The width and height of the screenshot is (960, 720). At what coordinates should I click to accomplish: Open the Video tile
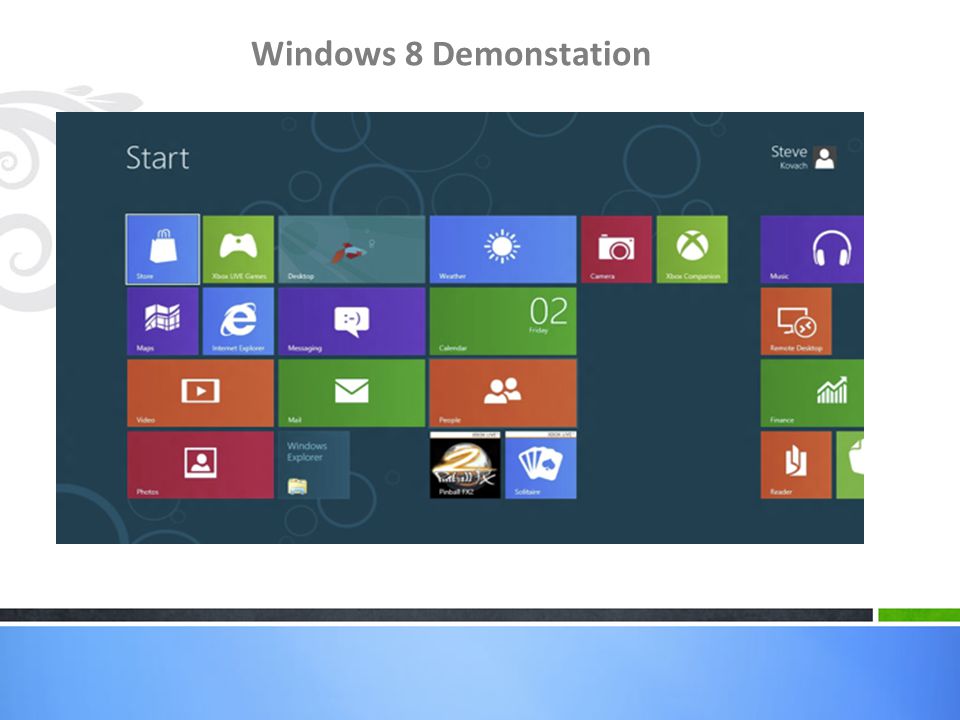click(200, 393)
